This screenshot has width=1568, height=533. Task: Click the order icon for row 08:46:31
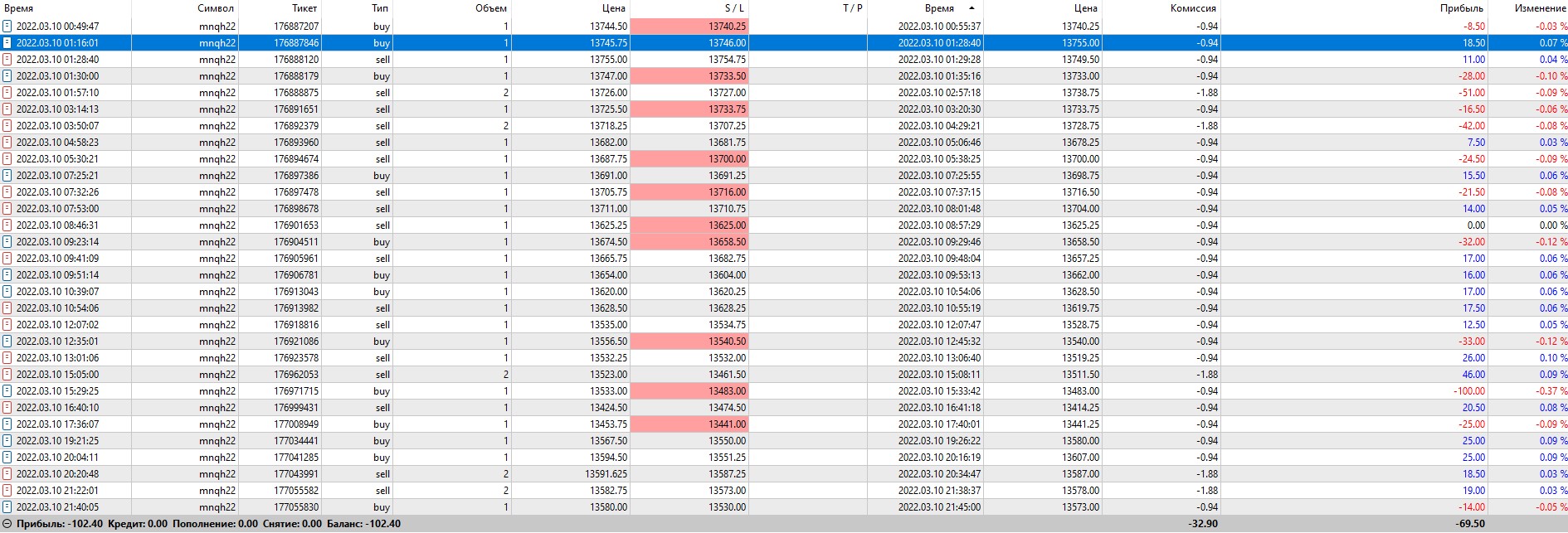(x=7, y=225)
